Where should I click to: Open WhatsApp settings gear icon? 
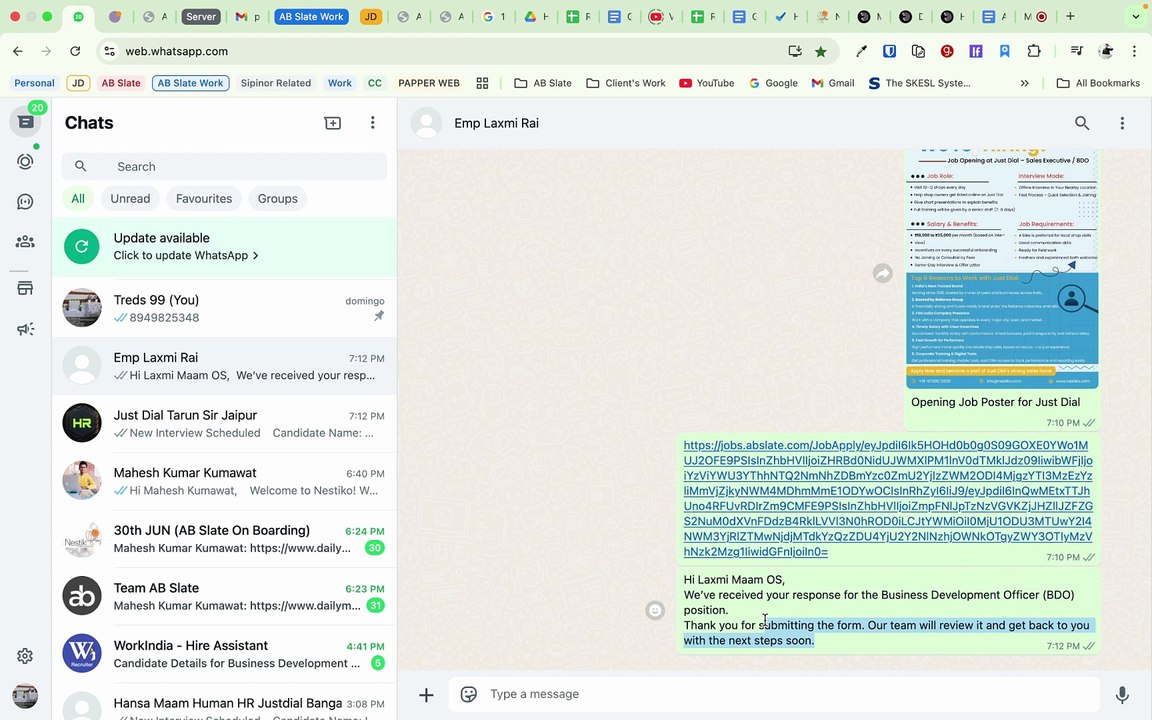click(x=25, y=655)
